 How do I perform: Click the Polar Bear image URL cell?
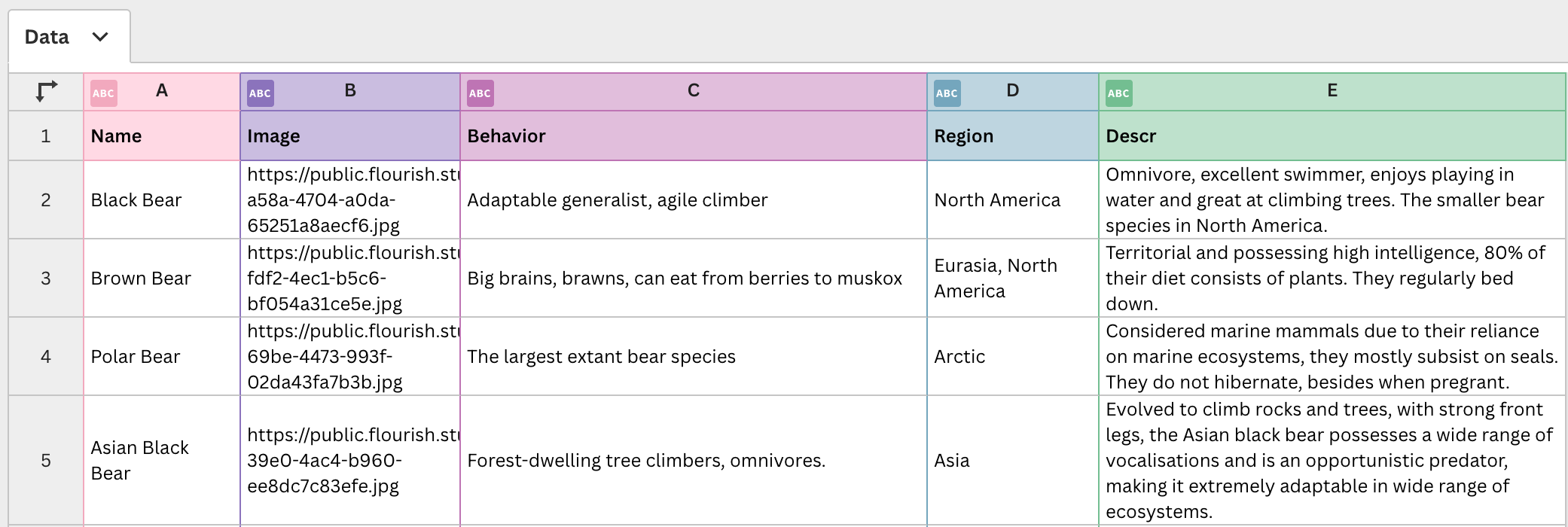pos(350,356)
